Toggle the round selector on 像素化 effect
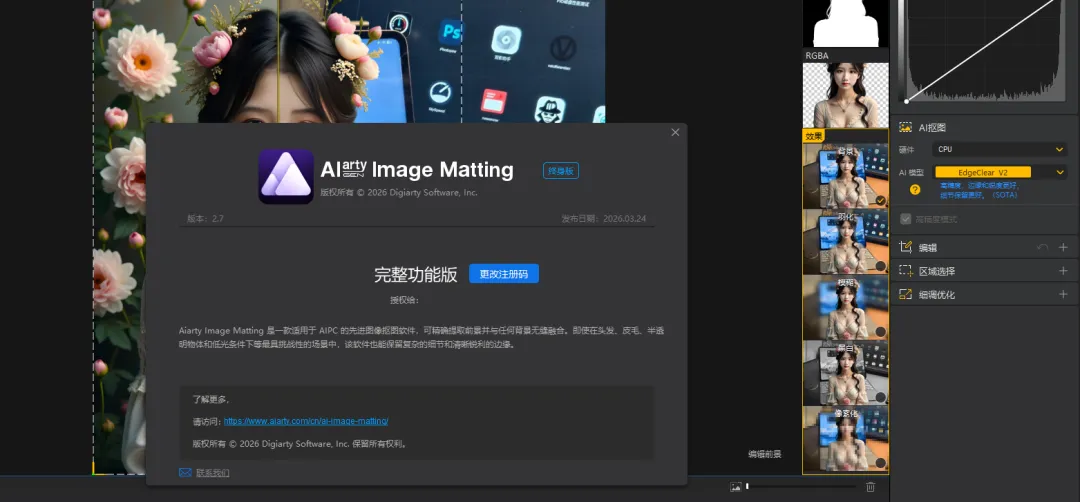This screenshot has width=1080, height=502. tap(880, 464)
